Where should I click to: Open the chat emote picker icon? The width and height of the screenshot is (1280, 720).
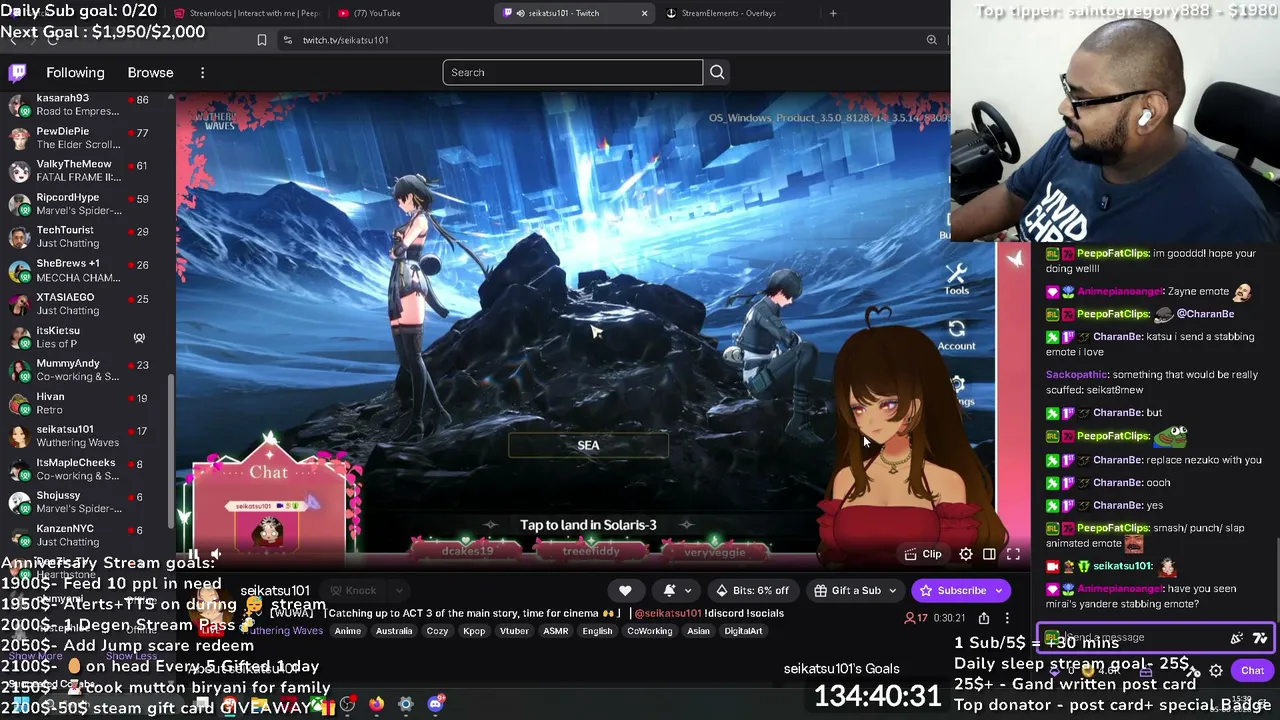(x=1260, y=638)
